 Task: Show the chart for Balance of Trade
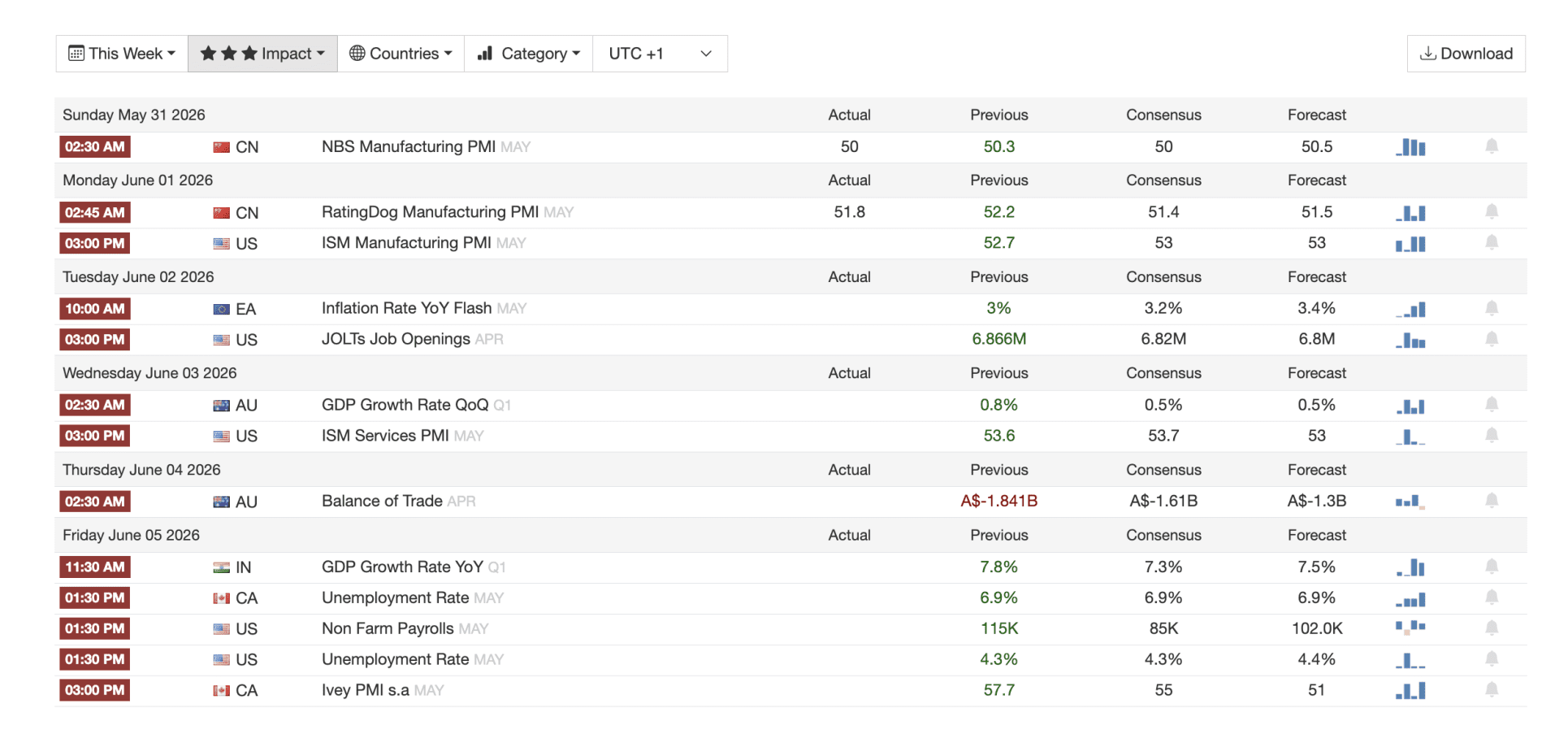click(x=1410, y=502)
